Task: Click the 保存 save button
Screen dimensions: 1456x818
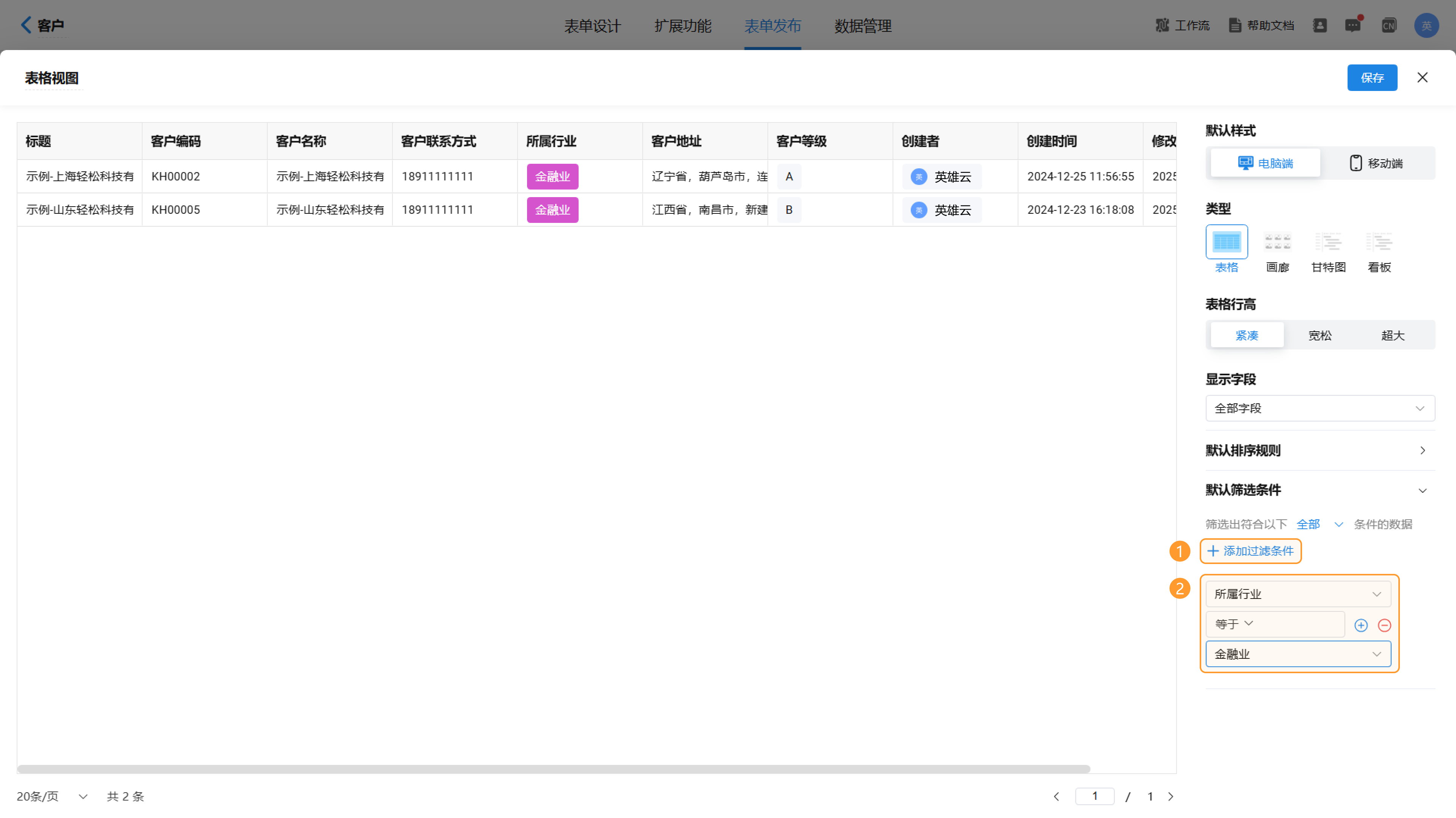Action: 1372,77
